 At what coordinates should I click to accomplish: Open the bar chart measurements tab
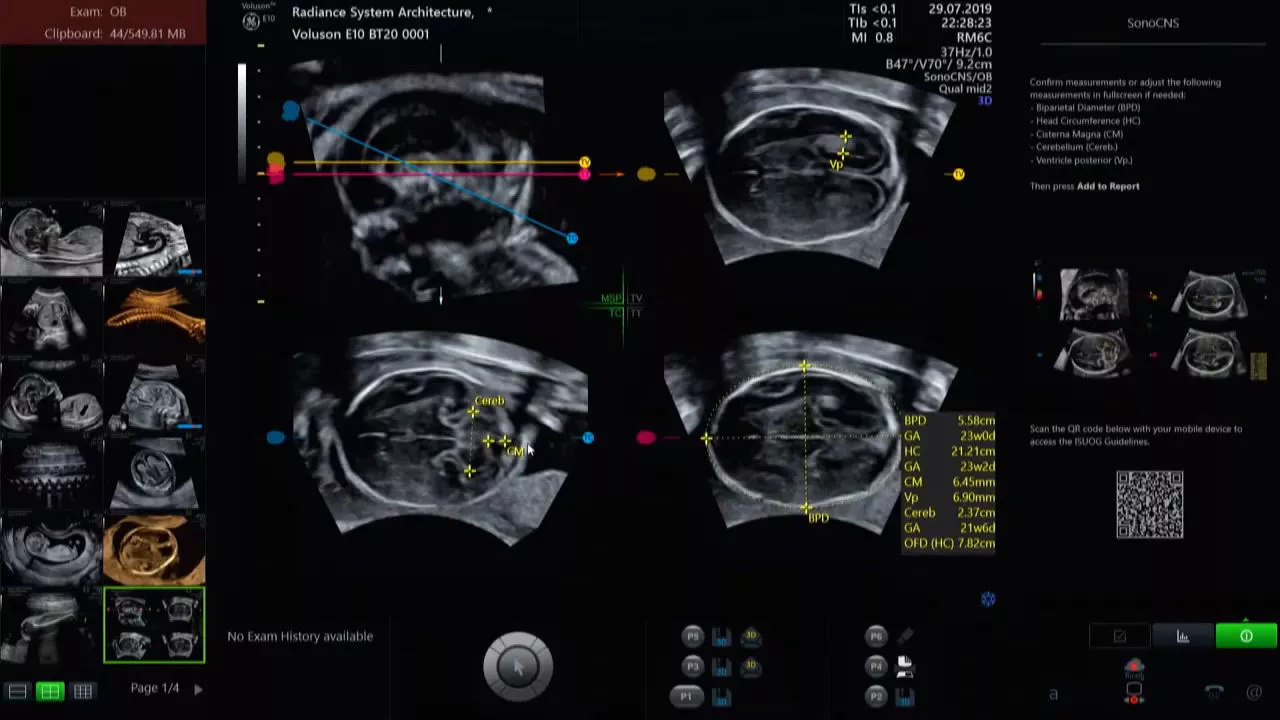[1182, 636]
